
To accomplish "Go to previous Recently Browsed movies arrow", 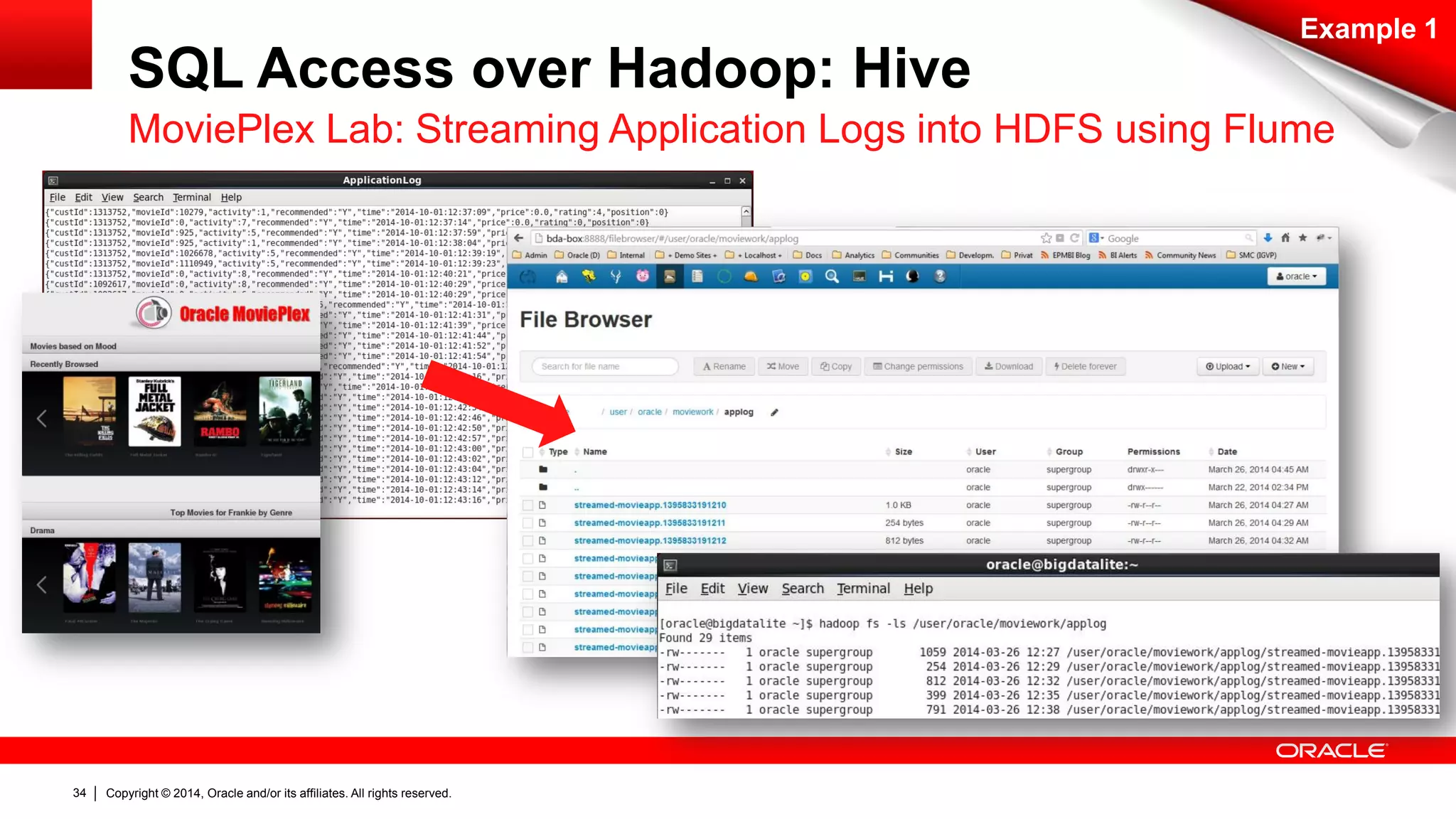I will click(42, 419).
